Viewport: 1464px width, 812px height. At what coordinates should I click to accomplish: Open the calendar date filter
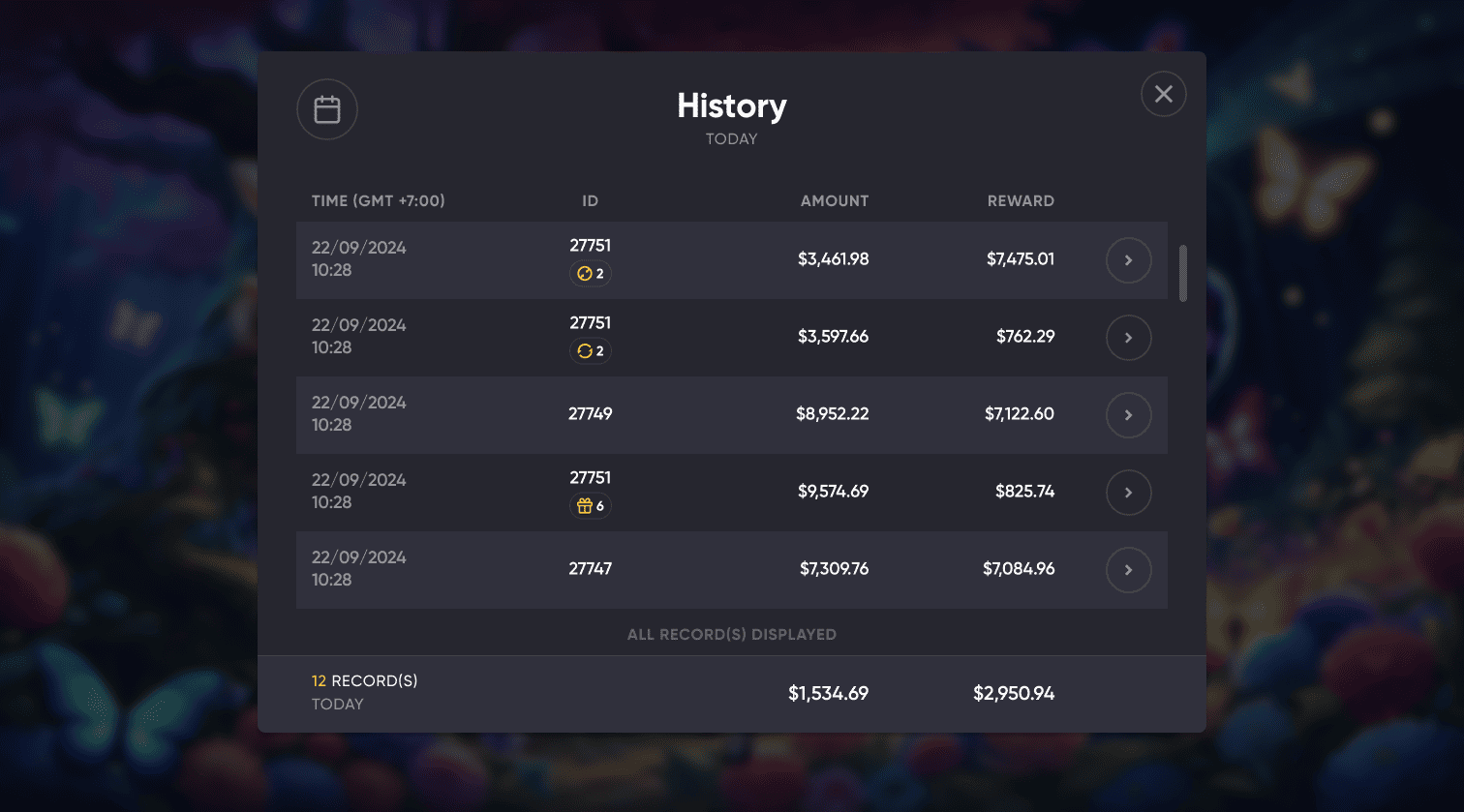tap(327, 109)
